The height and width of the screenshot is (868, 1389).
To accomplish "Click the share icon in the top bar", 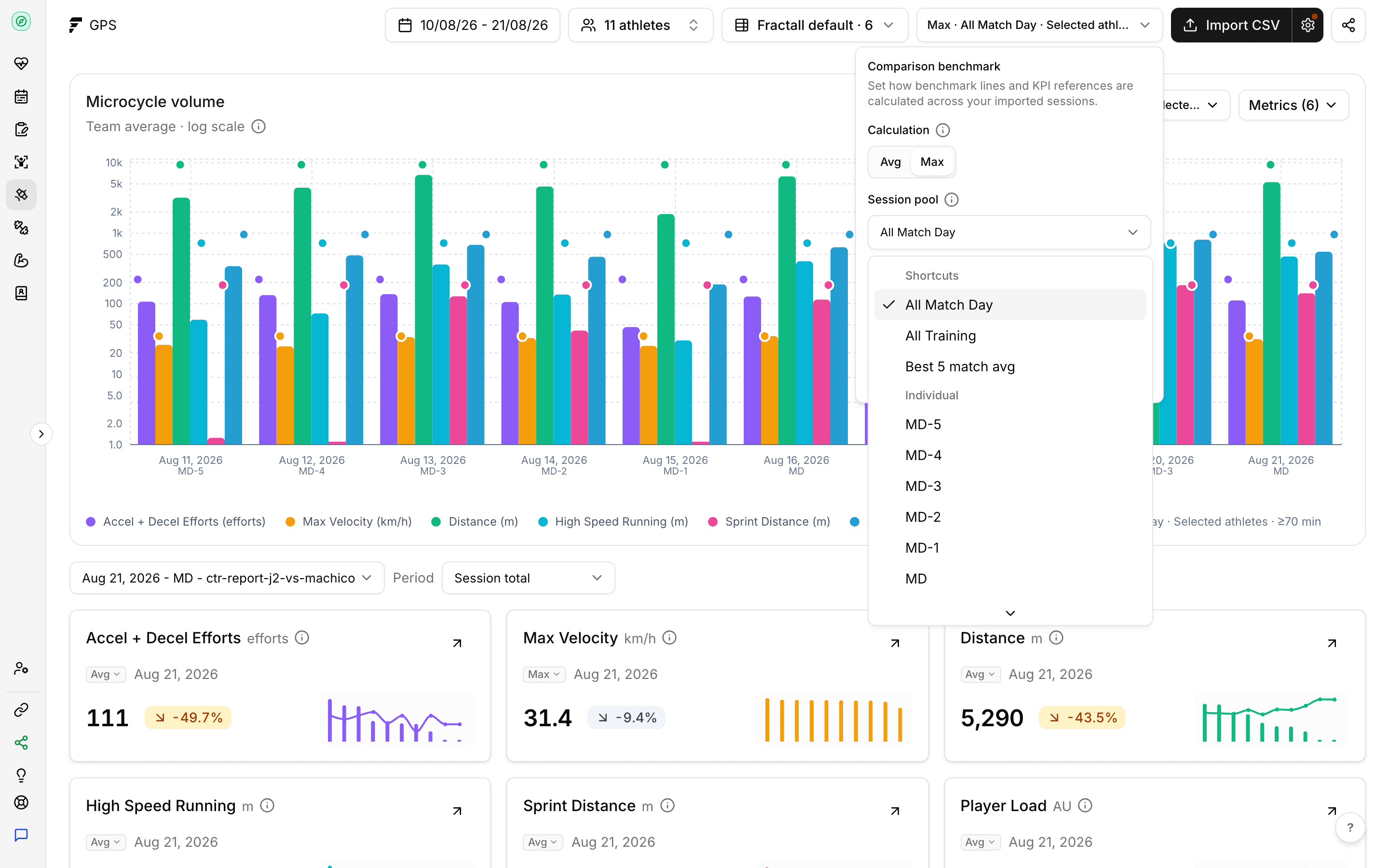I will (1348, 25).
